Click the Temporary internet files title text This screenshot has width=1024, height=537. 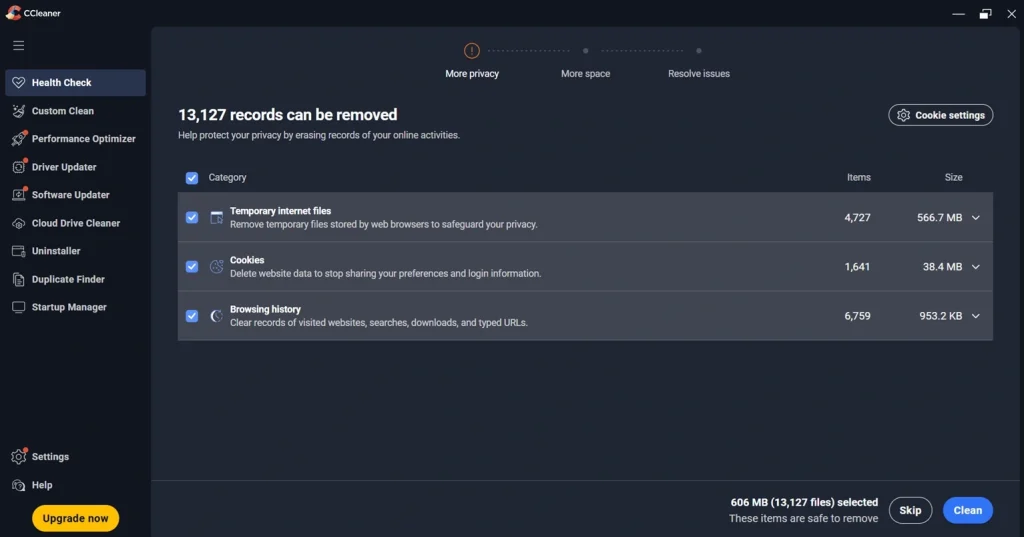click(280, 211)
